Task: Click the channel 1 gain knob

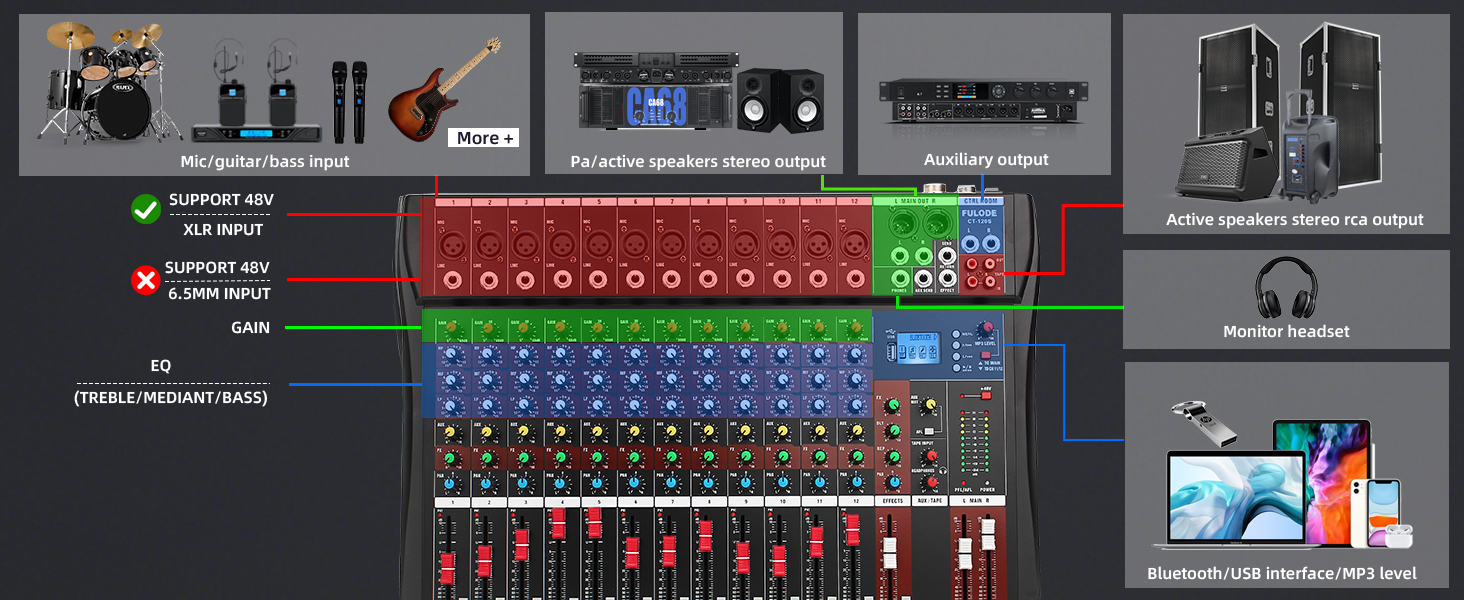Action: tap(451, 327)
